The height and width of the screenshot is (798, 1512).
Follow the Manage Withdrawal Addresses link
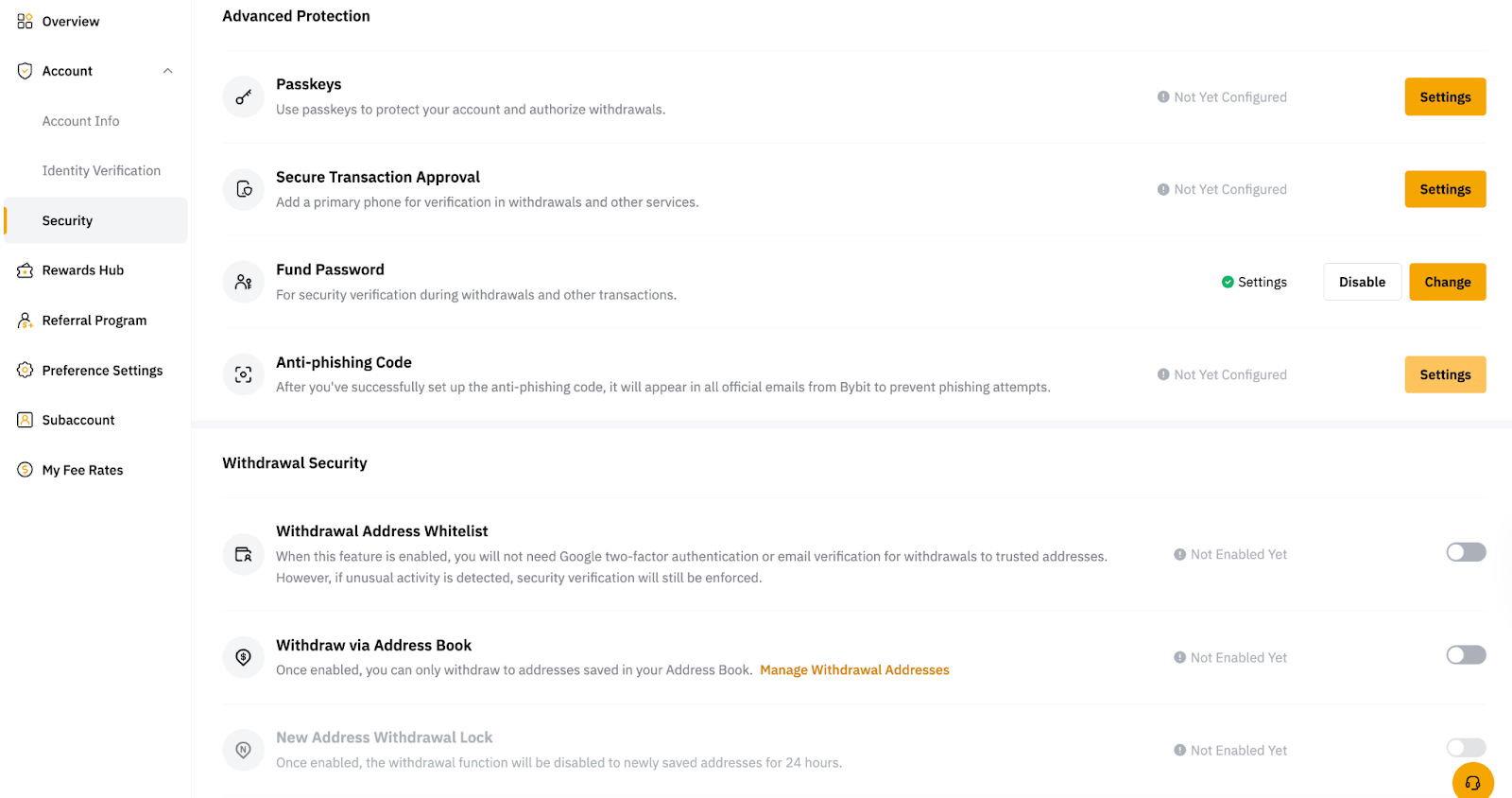[854, 670]
